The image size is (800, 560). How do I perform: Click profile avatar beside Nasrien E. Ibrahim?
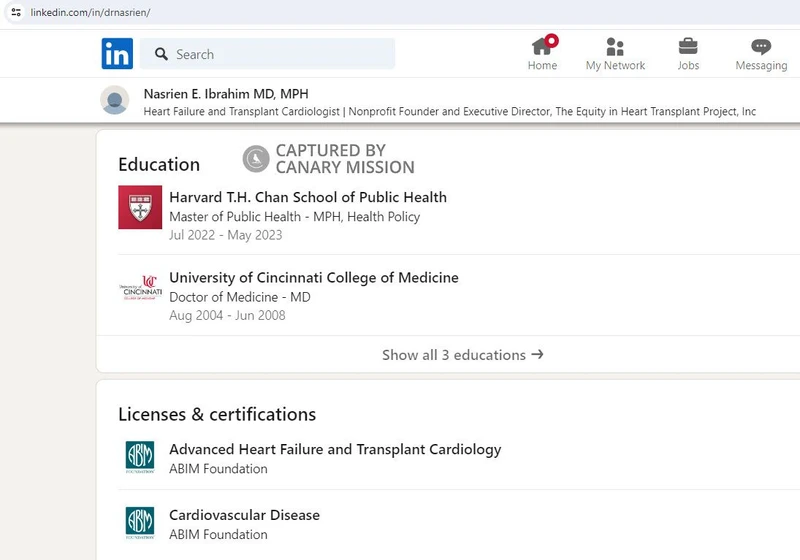click(114, 100)
